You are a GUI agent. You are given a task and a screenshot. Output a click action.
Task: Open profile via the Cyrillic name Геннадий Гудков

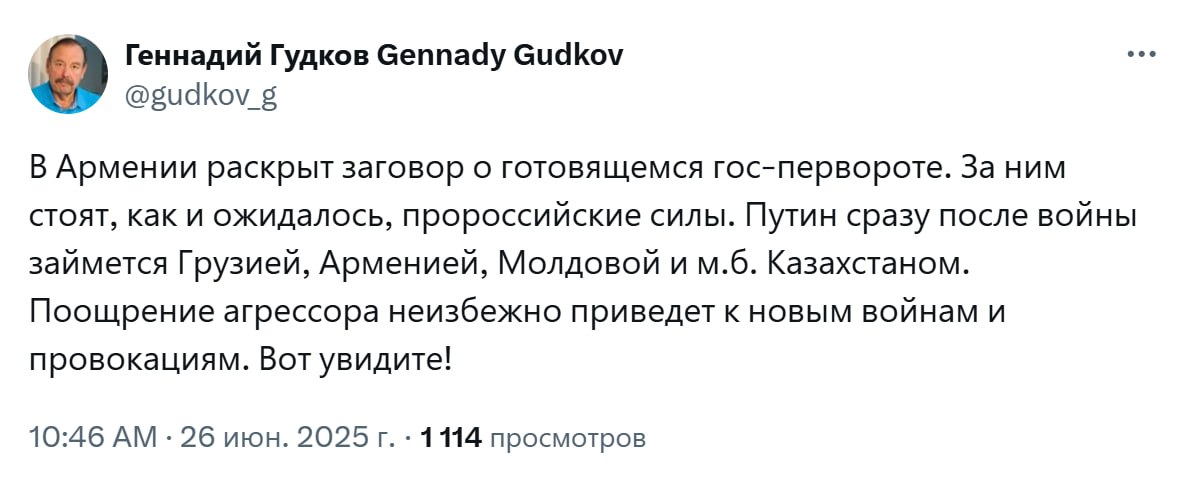coord(249,55)
